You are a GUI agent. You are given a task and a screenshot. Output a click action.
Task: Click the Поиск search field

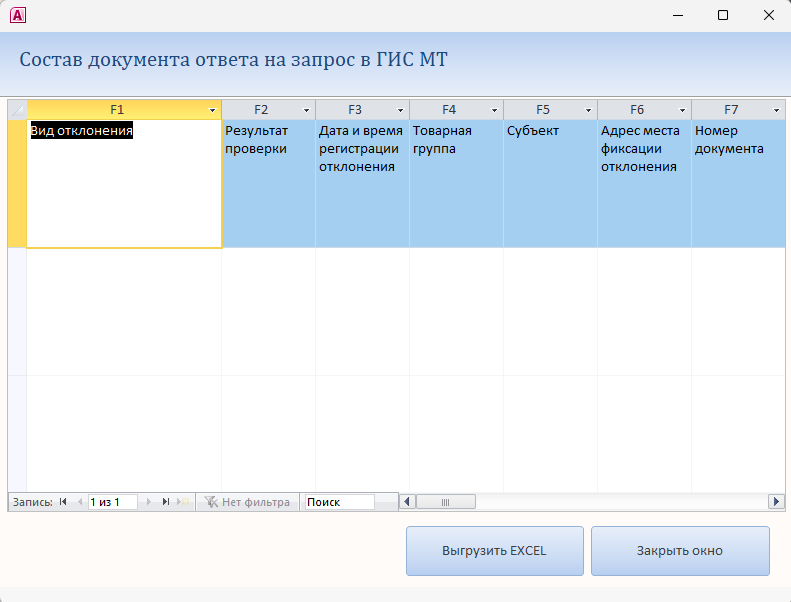(x=340, y=502)
